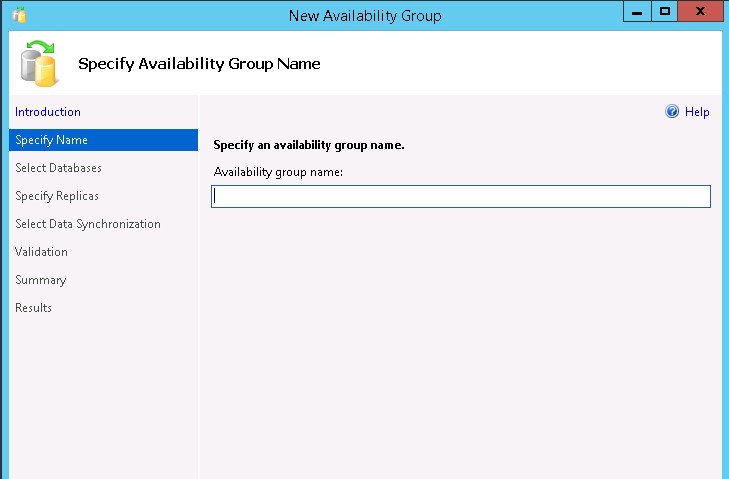The height and width of the screenshot is (479, 729).
Task: Focus the Availability group name field
Action: [461, 196]
